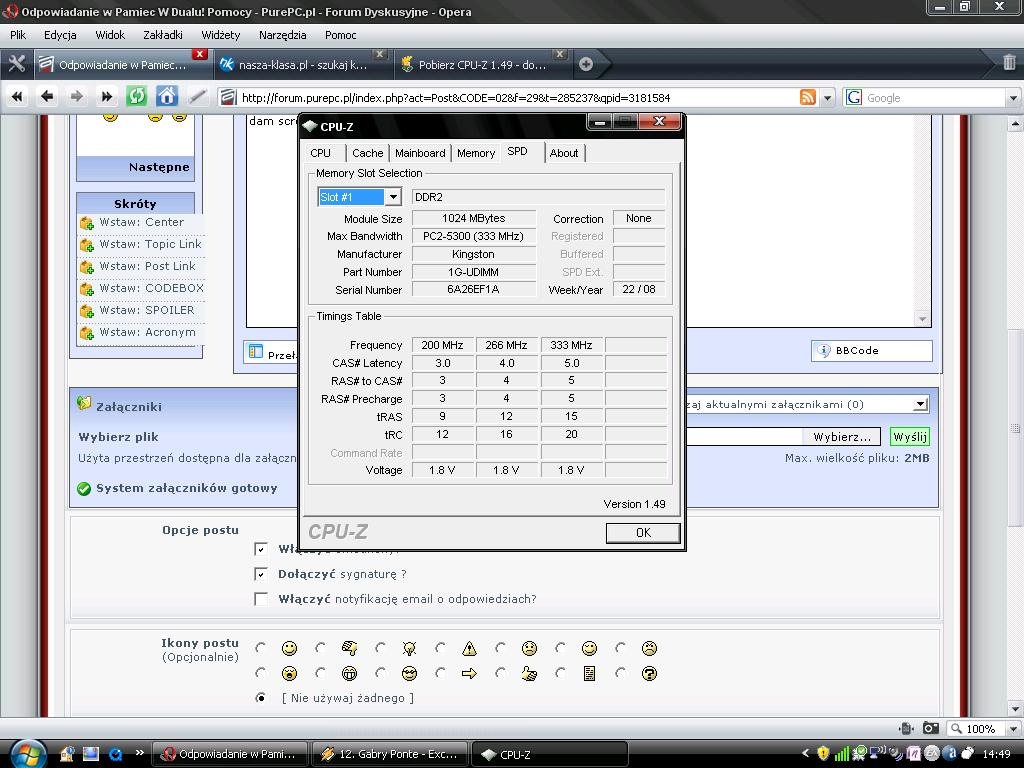Go back with the Back arrow
Screen dimensions: 1024x768
click(47, 97)
